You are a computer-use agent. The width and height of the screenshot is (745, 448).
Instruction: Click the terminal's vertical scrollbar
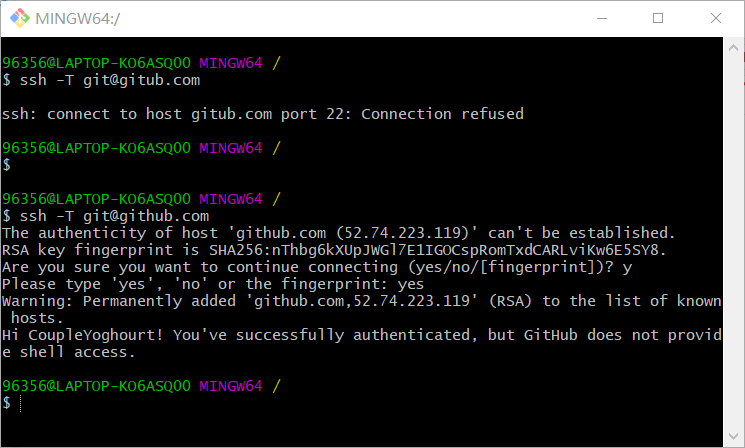[x=735, y=240]
